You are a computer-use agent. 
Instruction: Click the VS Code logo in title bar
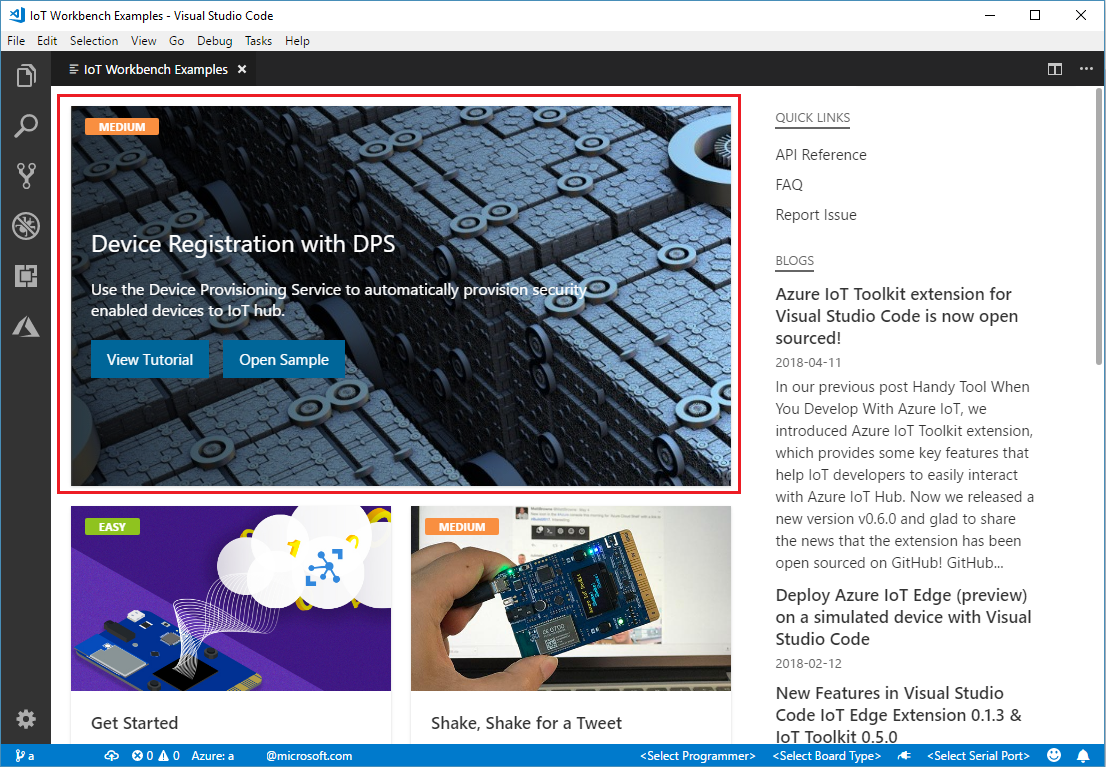16,15
